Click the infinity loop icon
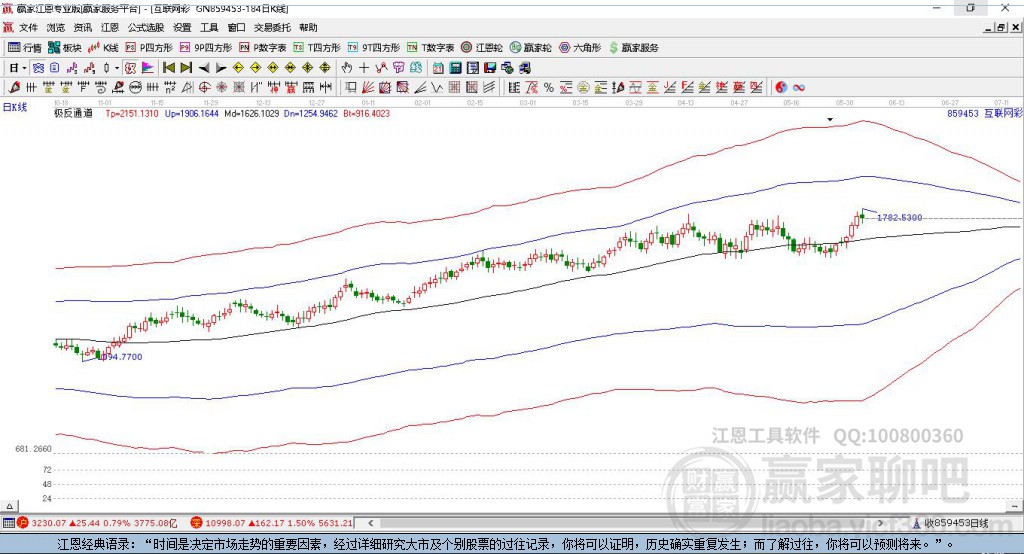The width and height of the screenshot is (1024, 554). tap(799, 87)
